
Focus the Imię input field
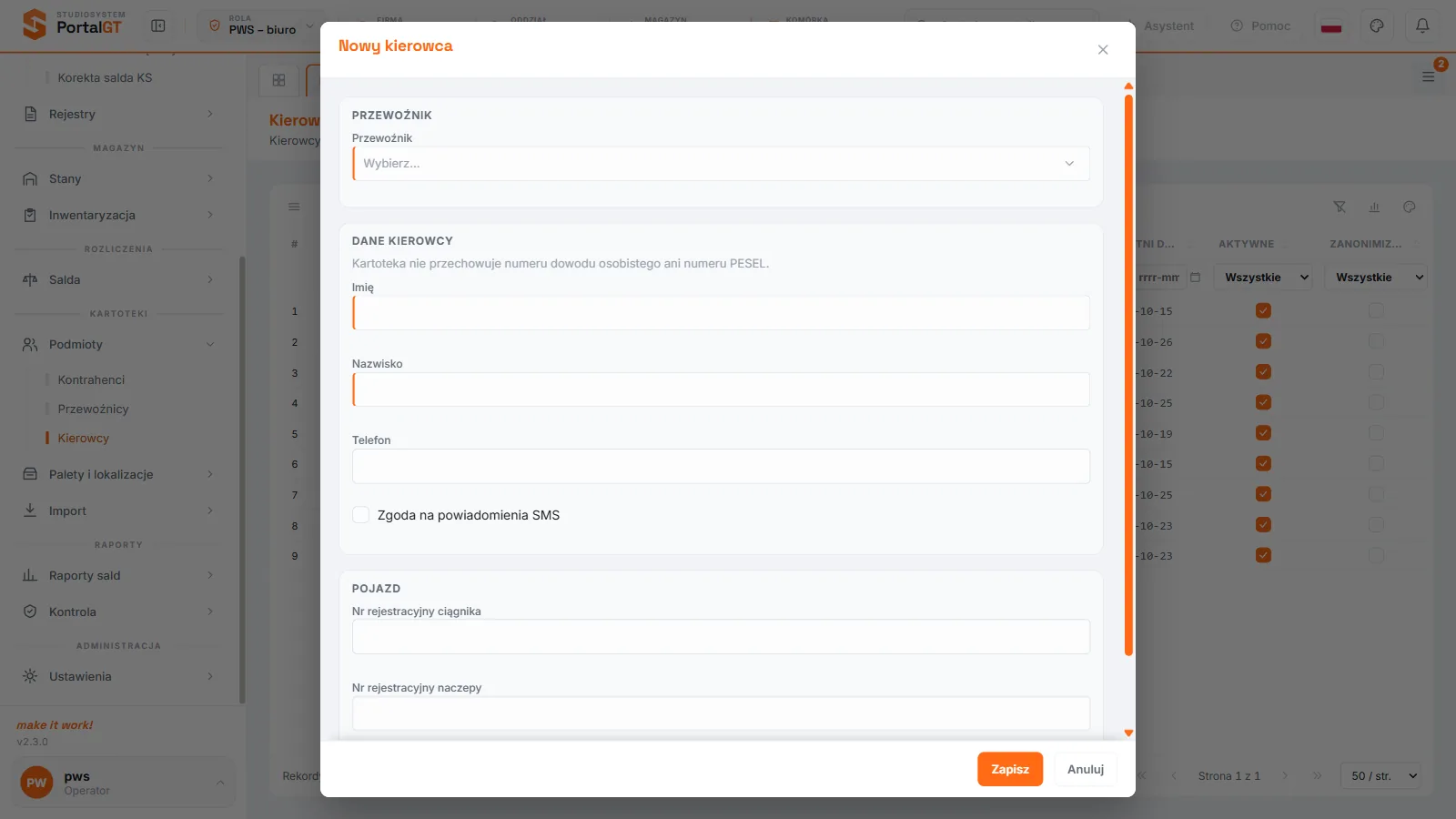721,313
